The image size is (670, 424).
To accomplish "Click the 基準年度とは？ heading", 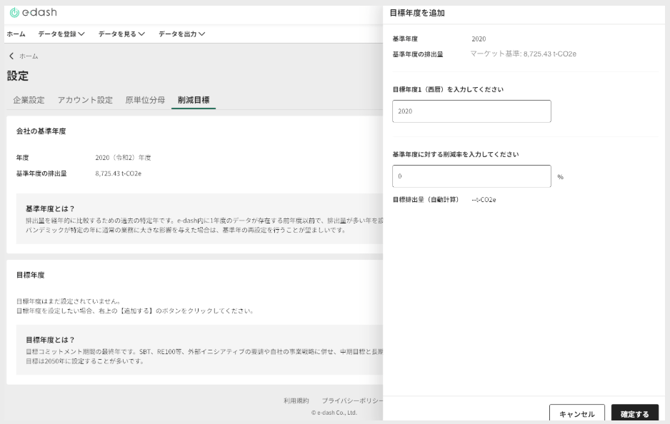I will [x=50, y=209].
